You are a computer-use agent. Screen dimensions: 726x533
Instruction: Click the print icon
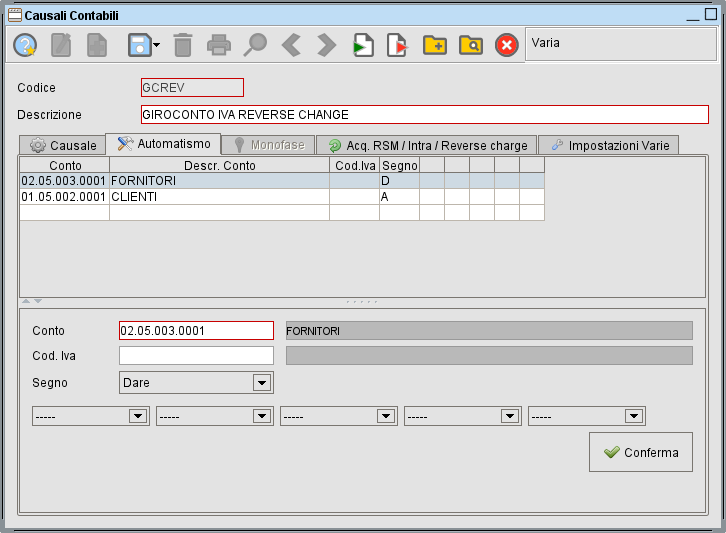pyautogui.click(x=219, y=45)
